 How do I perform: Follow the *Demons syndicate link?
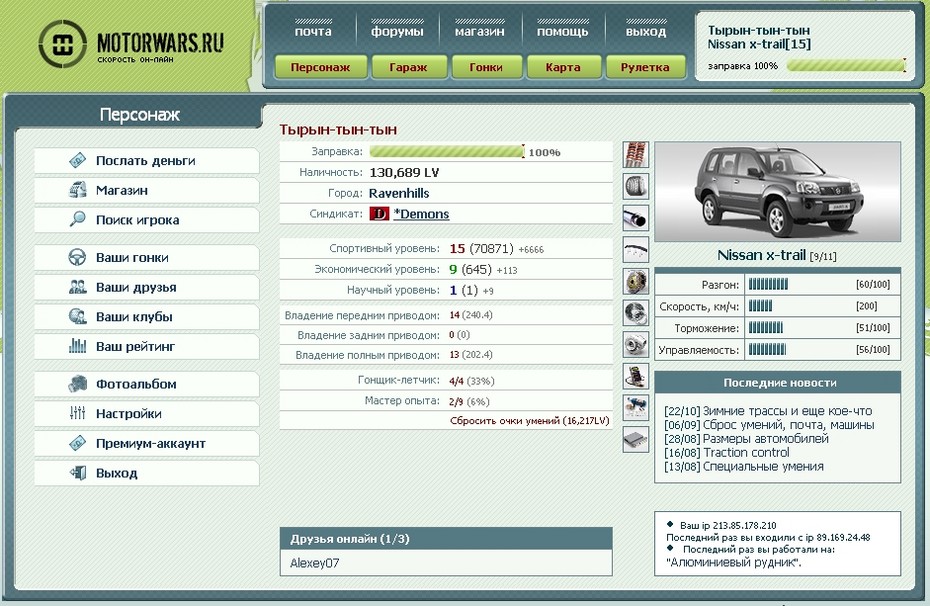coord(422,214)
